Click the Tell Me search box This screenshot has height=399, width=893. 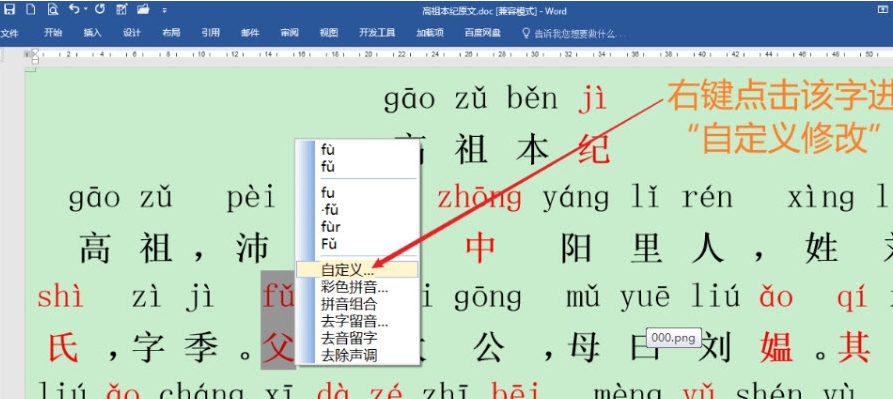[x=575, y=34]
